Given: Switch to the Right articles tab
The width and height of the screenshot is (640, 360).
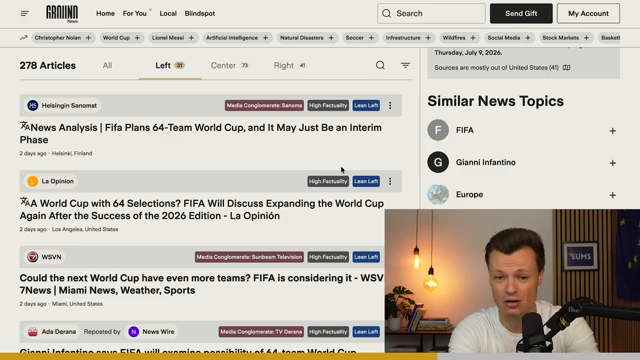Looking at the screenshot, I should [289, 65].
